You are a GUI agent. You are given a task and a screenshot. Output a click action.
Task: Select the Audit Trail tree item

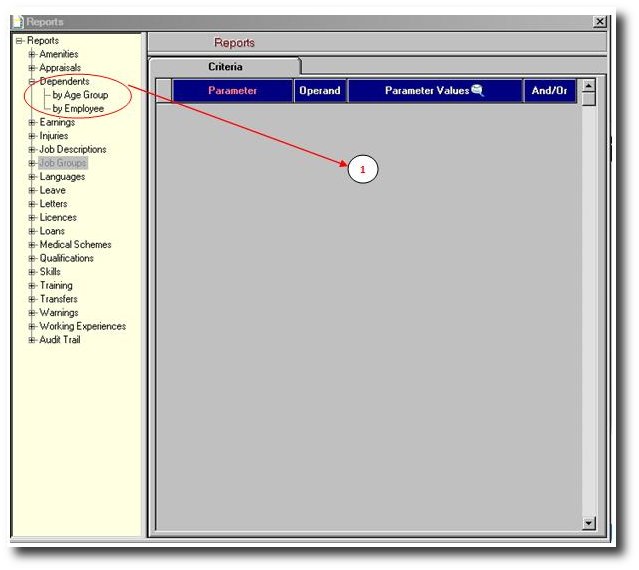coord(60,340)
